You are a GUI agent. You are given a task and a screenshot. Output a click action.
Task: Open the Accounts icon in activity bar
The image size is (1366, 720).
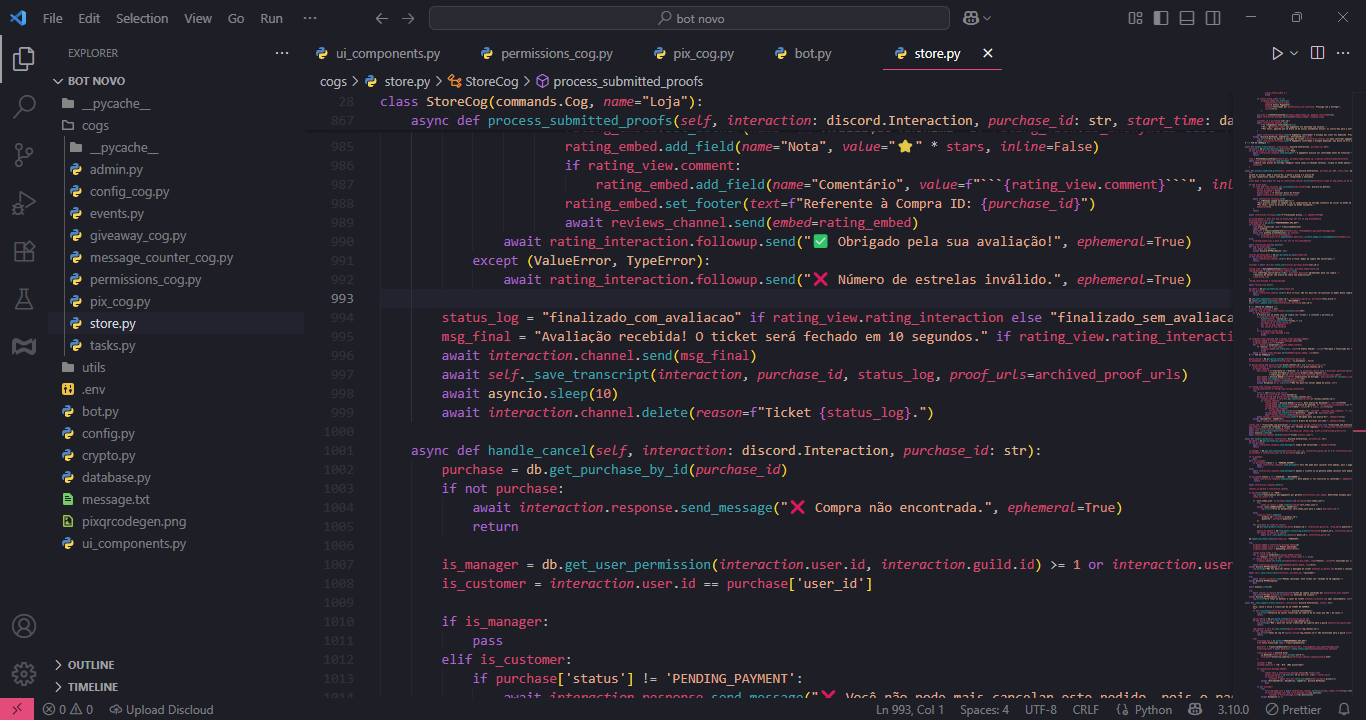coord(24,626)
